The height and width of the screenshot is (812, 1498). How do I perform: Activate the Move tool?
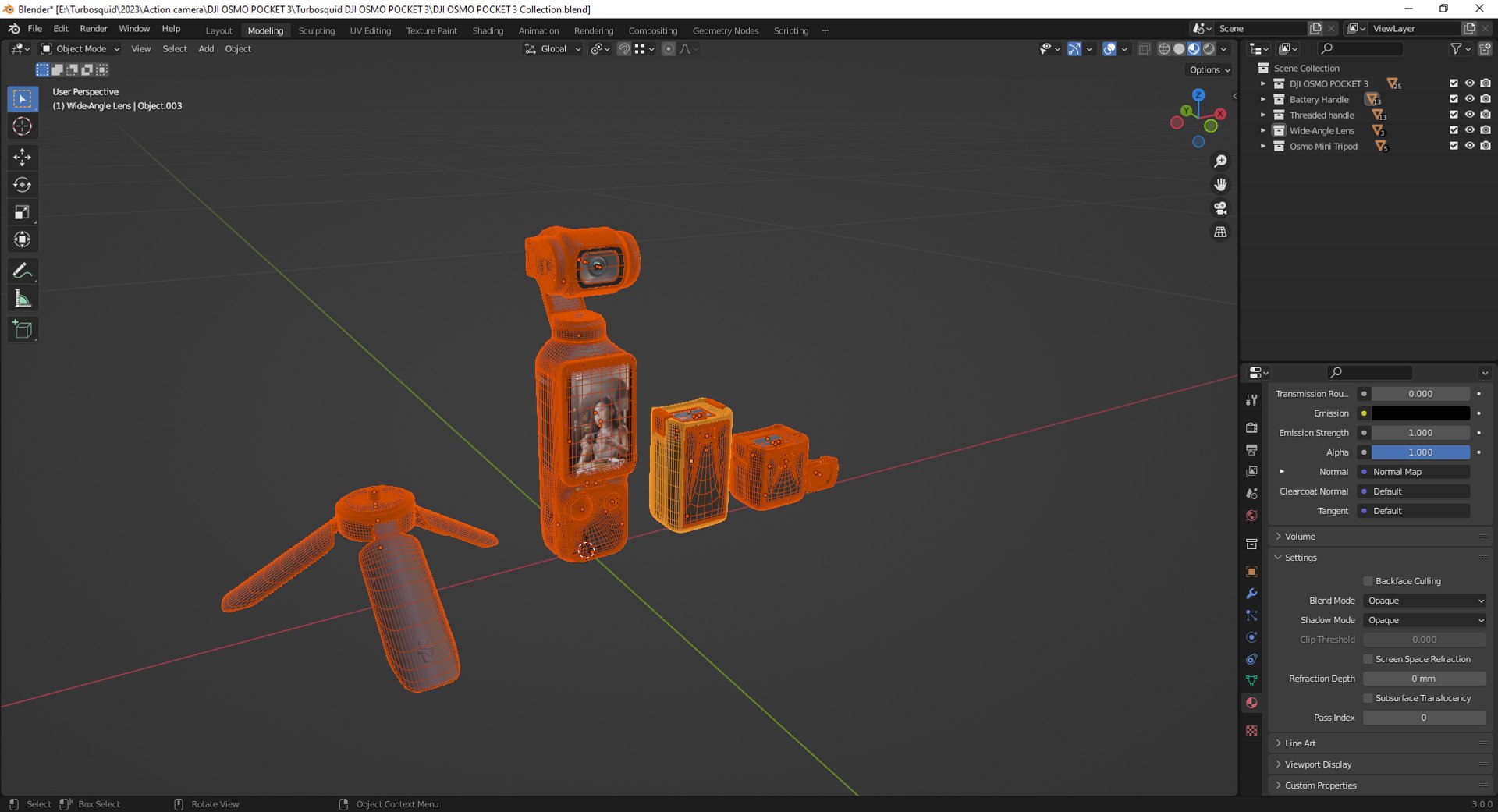coord(22,158)
